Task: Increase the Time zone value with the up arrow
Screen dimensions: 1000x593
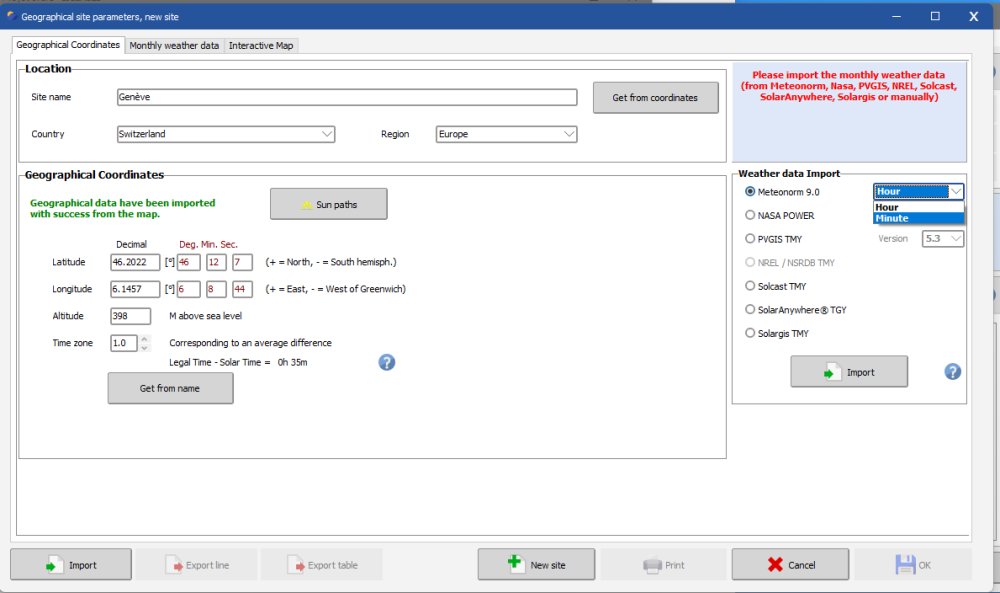Action: tap(145, 339)
